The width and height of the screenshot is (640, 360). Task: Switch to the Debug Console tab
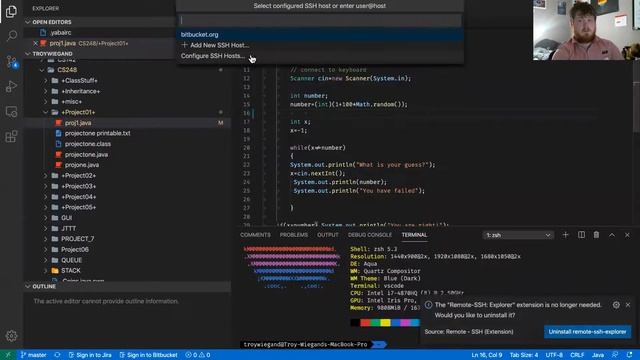pos(370,235)
